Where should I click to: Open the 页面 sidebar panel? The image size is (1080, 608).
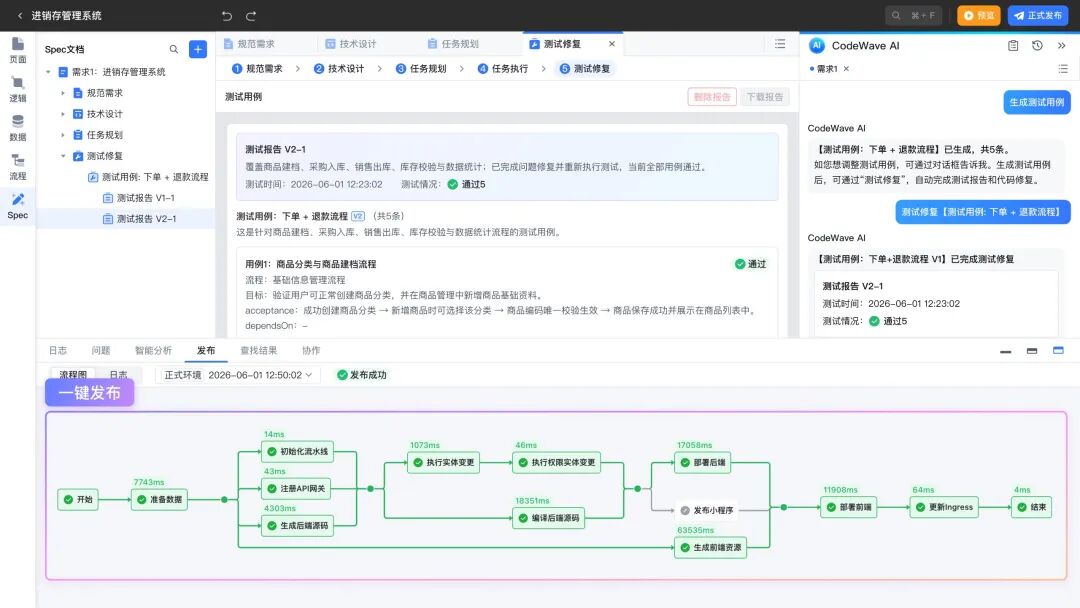click(x=18, y=50)
